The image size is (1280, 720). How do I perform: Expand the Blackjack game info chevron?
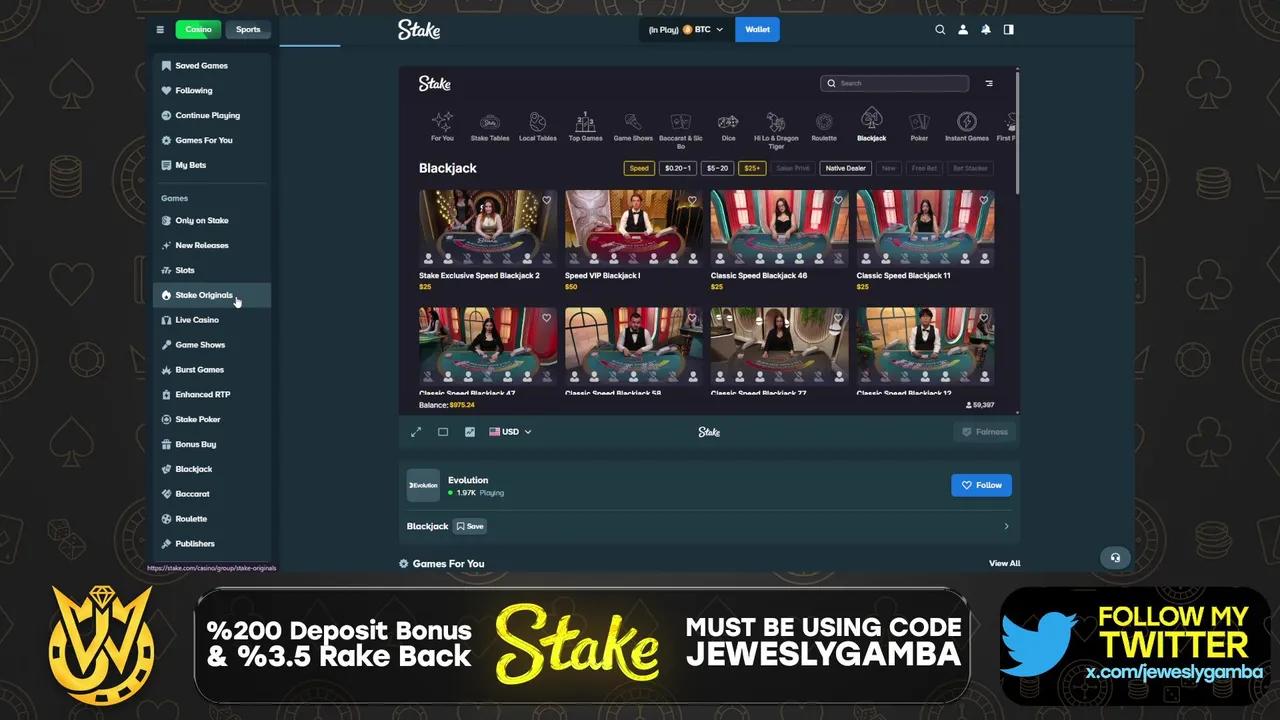[x=1006, y=526]
